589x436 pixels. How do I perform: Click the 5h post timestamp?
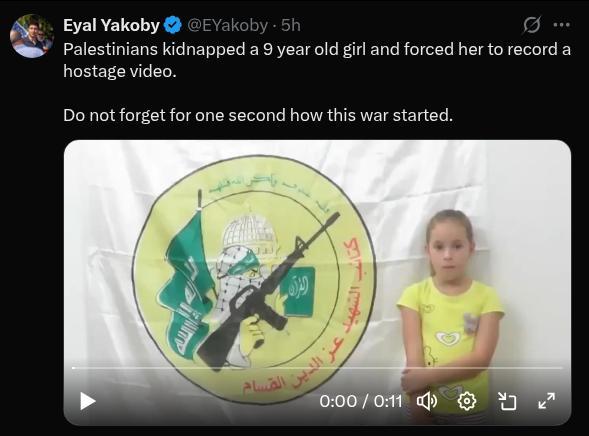point(291,25)
